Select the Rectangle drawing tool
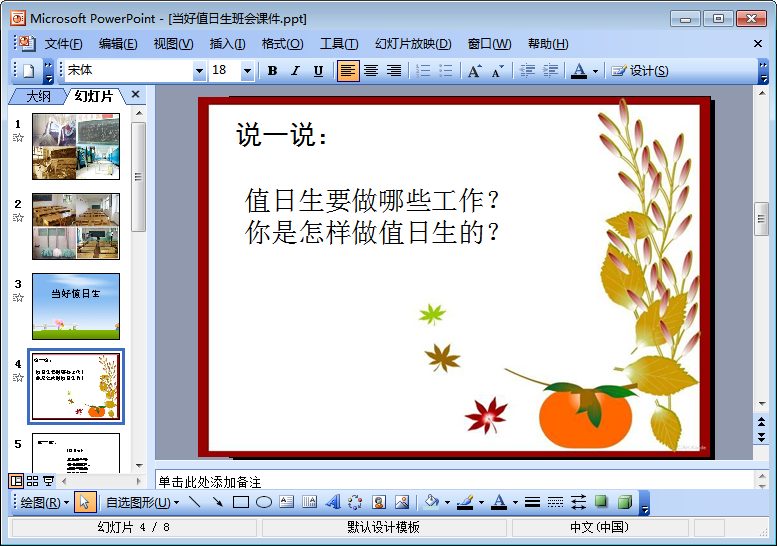 click(241, 502)
